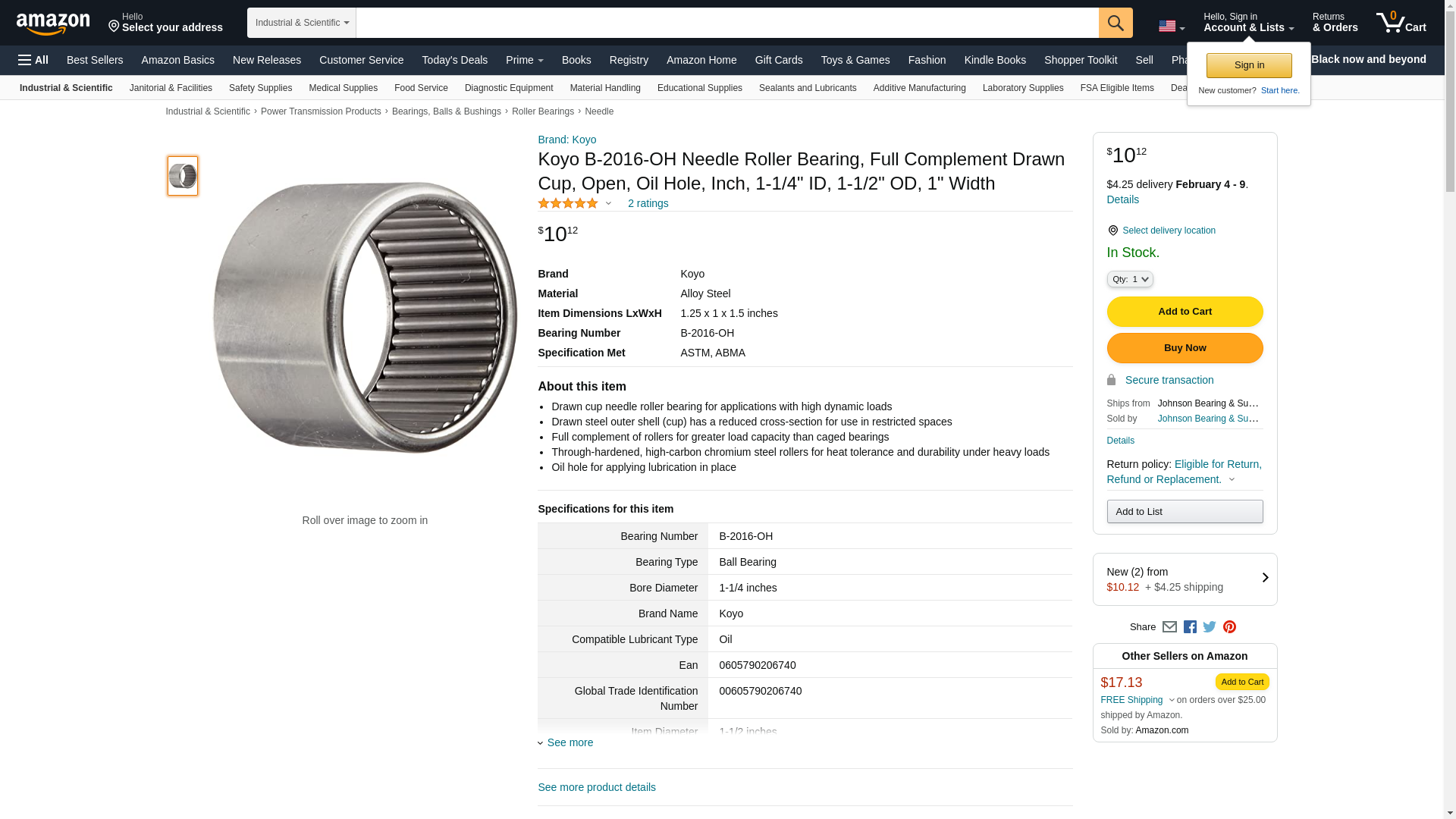Click the Add to Cart button
Image resolution: width=1456 pixels, height=819 pixels.
[x=1185, y=312]
